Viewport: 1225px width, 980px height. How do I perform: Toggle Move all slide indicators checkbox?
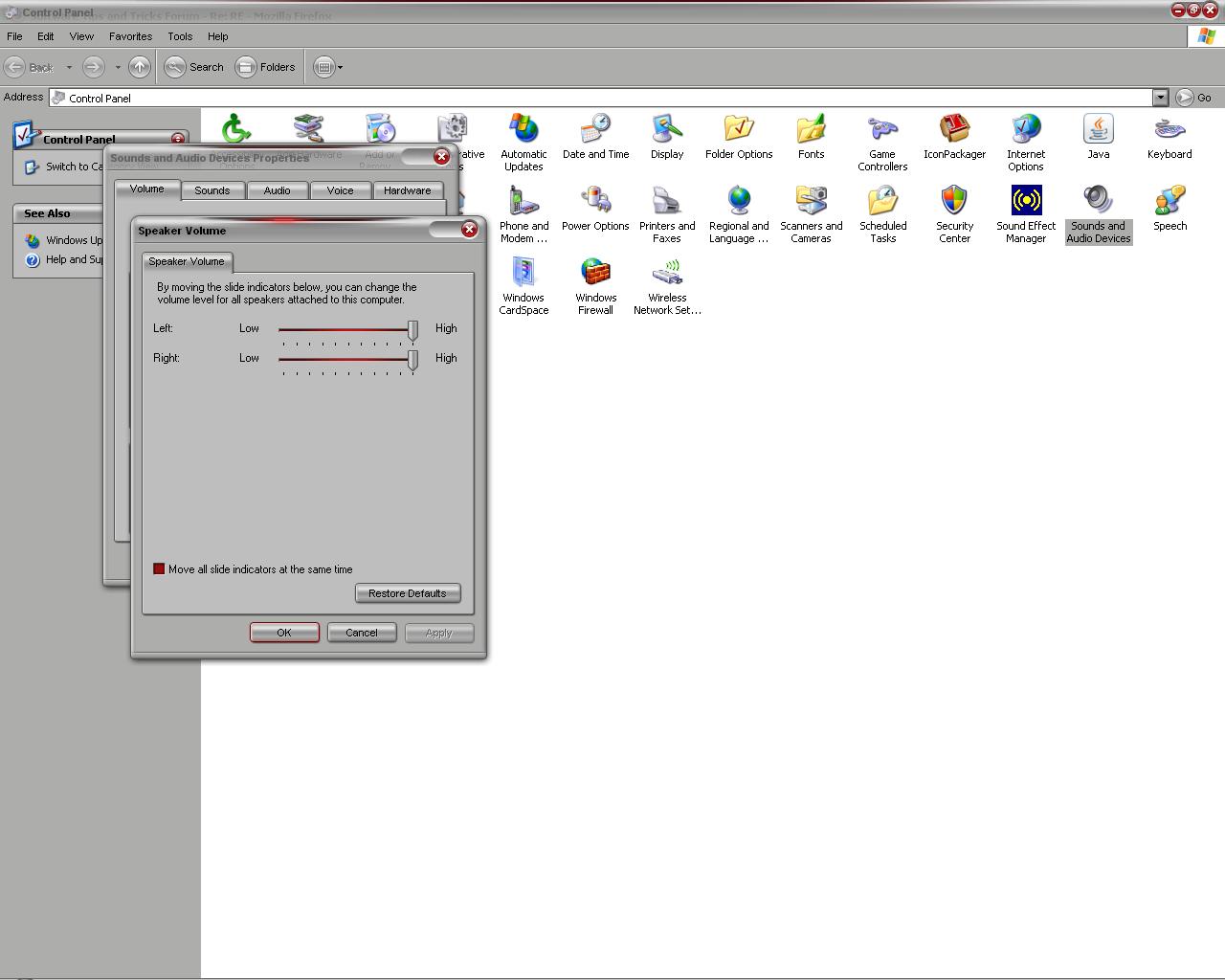(x=159, y=568)
